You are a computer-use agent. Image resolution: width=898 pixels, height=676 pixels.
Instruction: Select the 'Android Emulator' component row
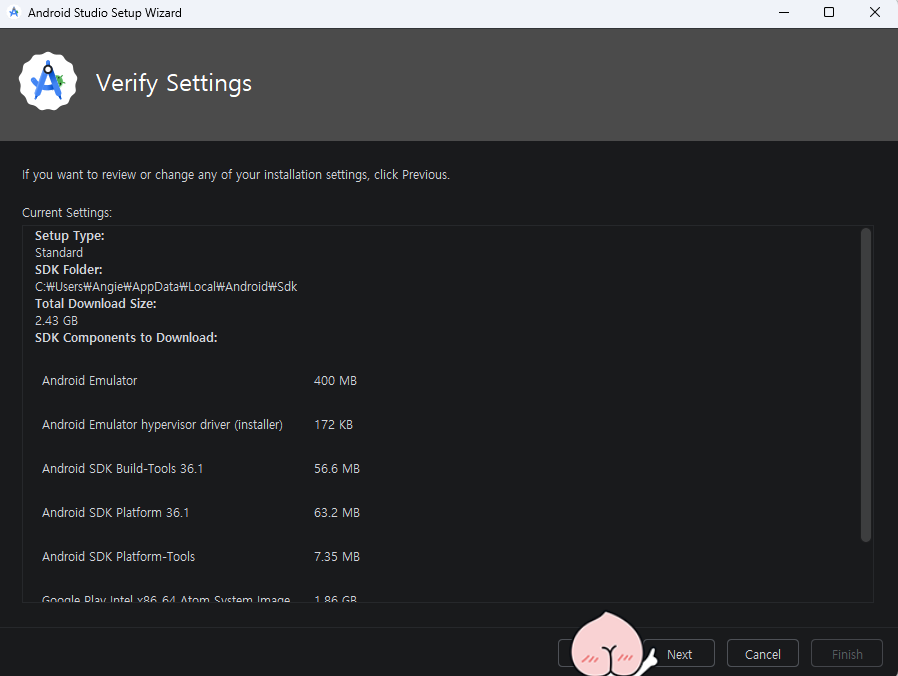[199, 380]
